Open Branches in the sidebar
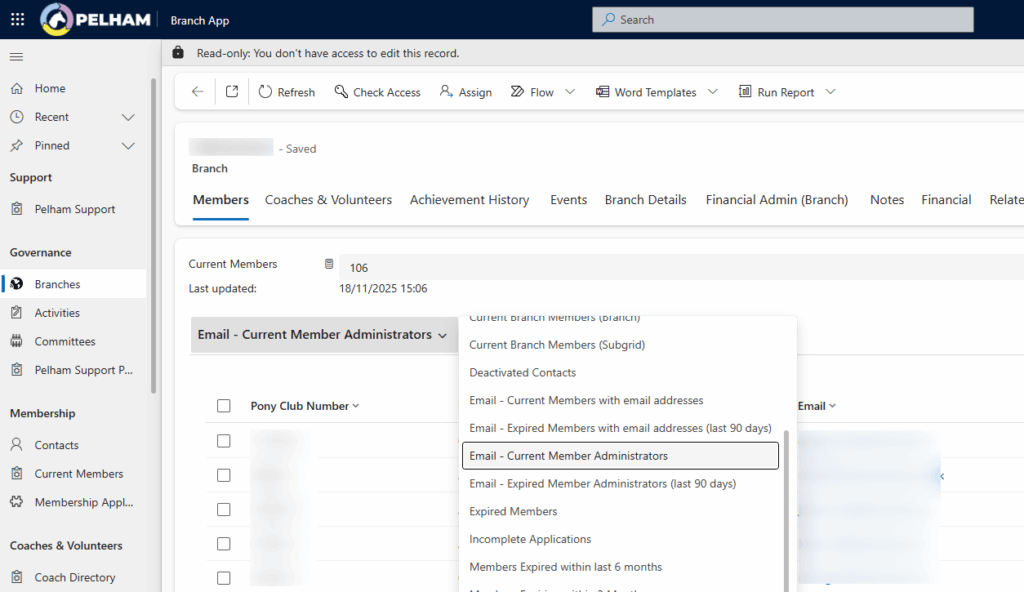The height and width of the screenshot is (592, 1024). tap(57, 284)
